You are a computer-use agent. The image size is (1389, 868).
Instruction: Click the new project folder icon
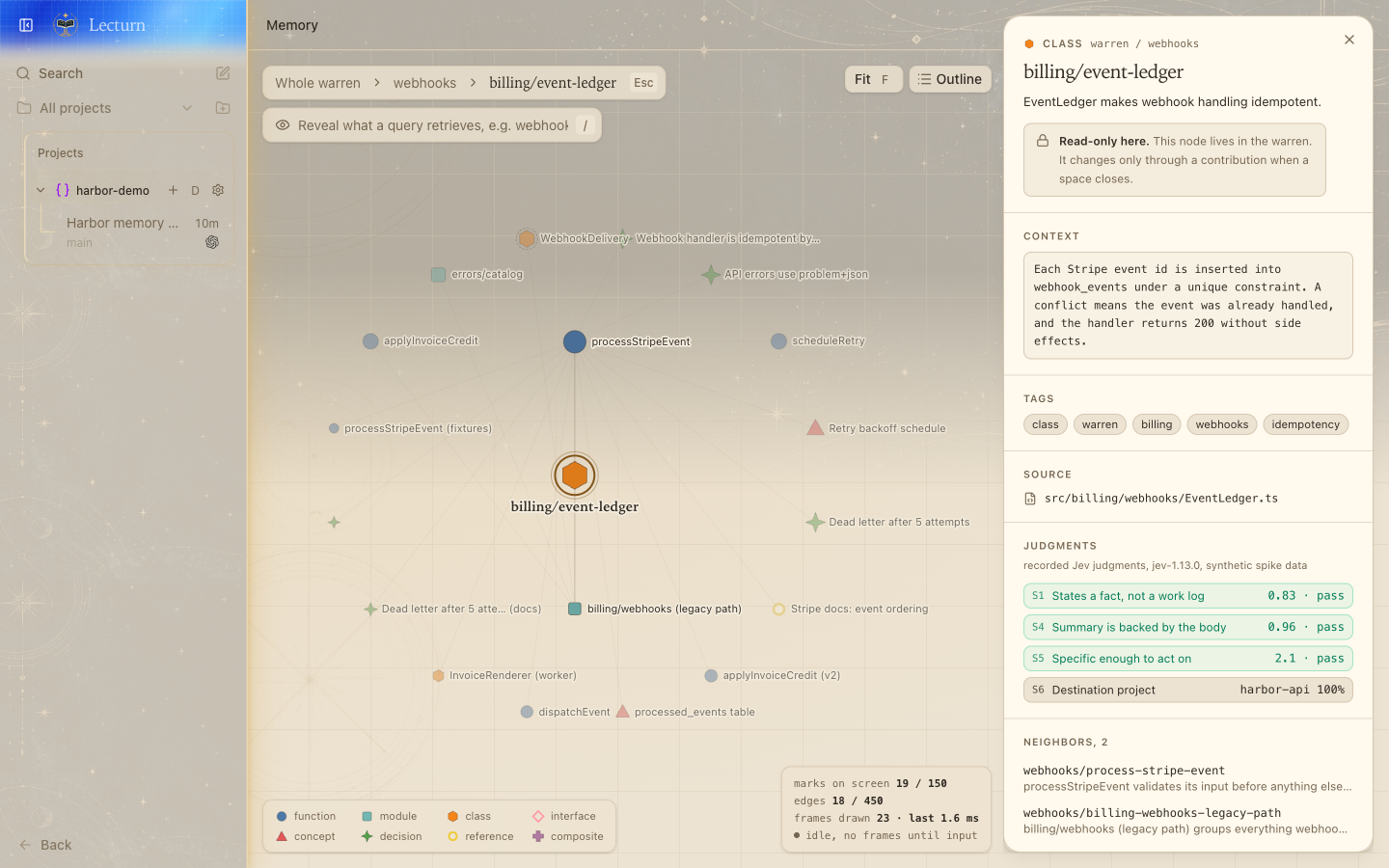click(223, 108)
